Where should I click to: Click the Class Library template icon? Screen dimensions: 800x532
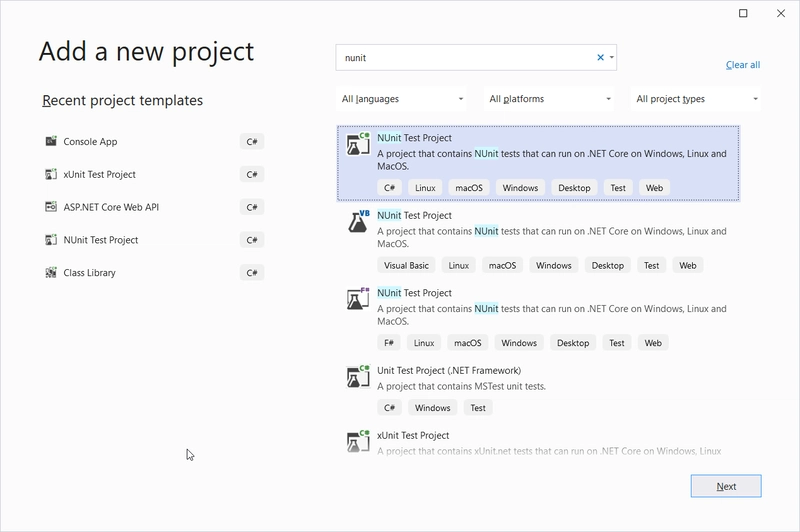51,273
